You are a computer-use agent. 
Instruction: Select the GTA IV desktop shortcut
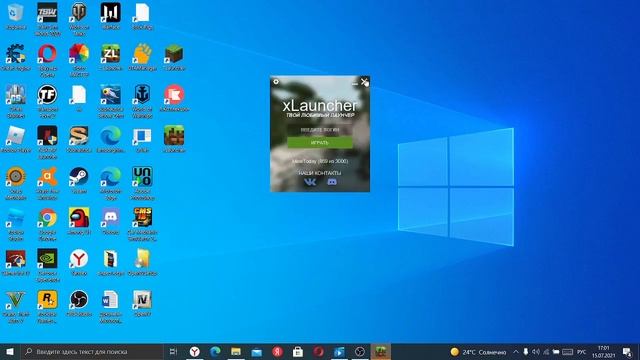[142, 303]
